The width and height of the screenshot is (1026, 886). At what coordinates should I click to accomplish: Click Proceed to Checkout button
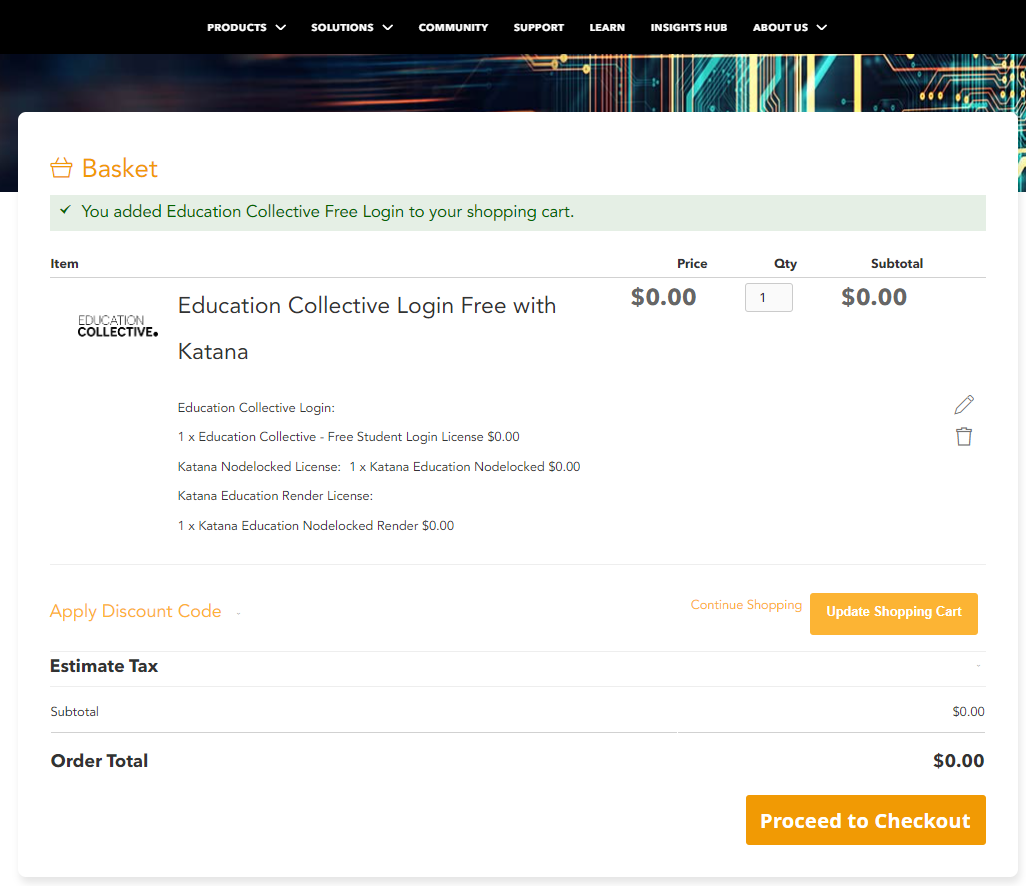[866, 820]
